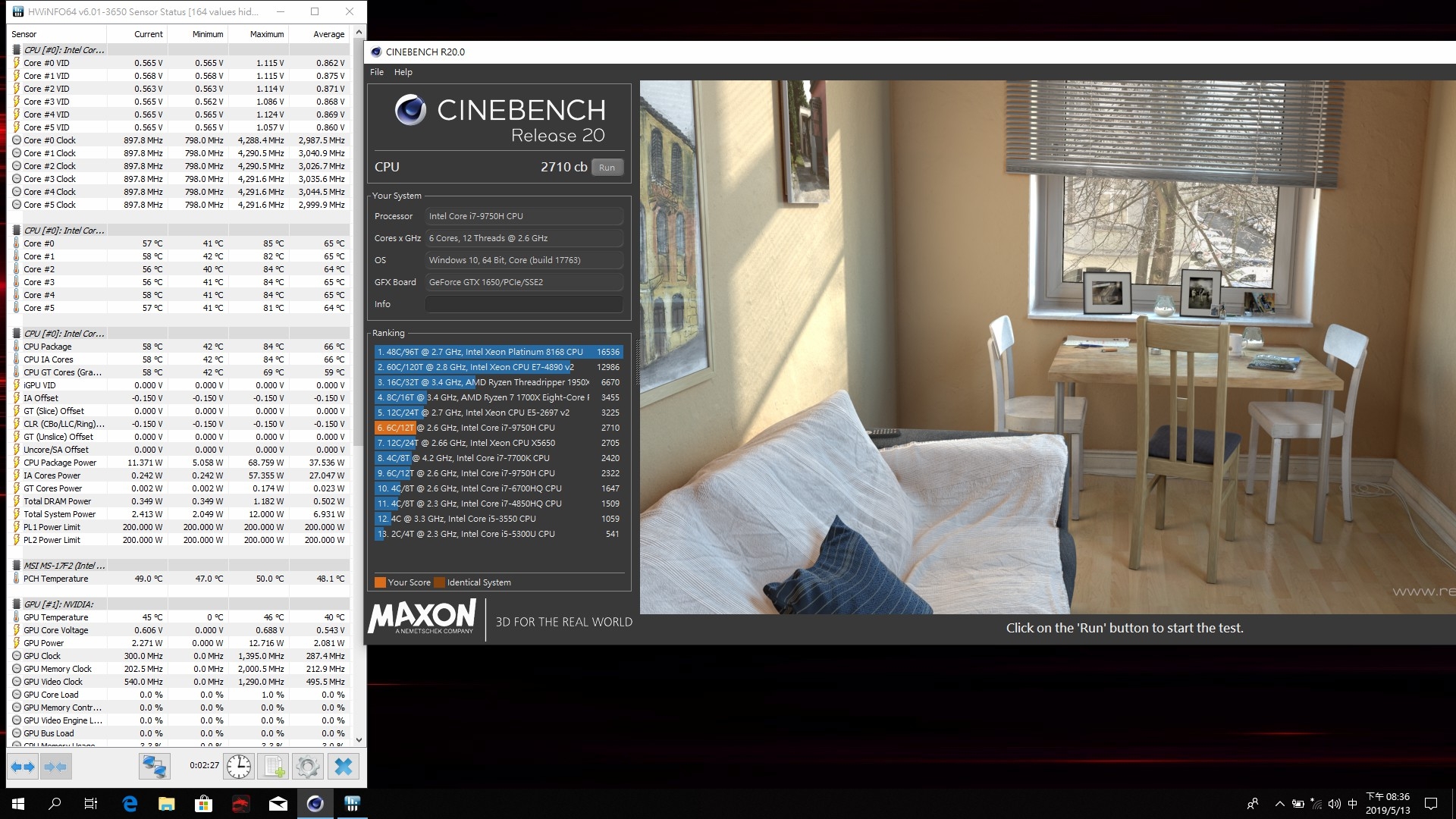Open the Windows Start menu
This screenshot has height=819, width=1456.
(18, 804)
